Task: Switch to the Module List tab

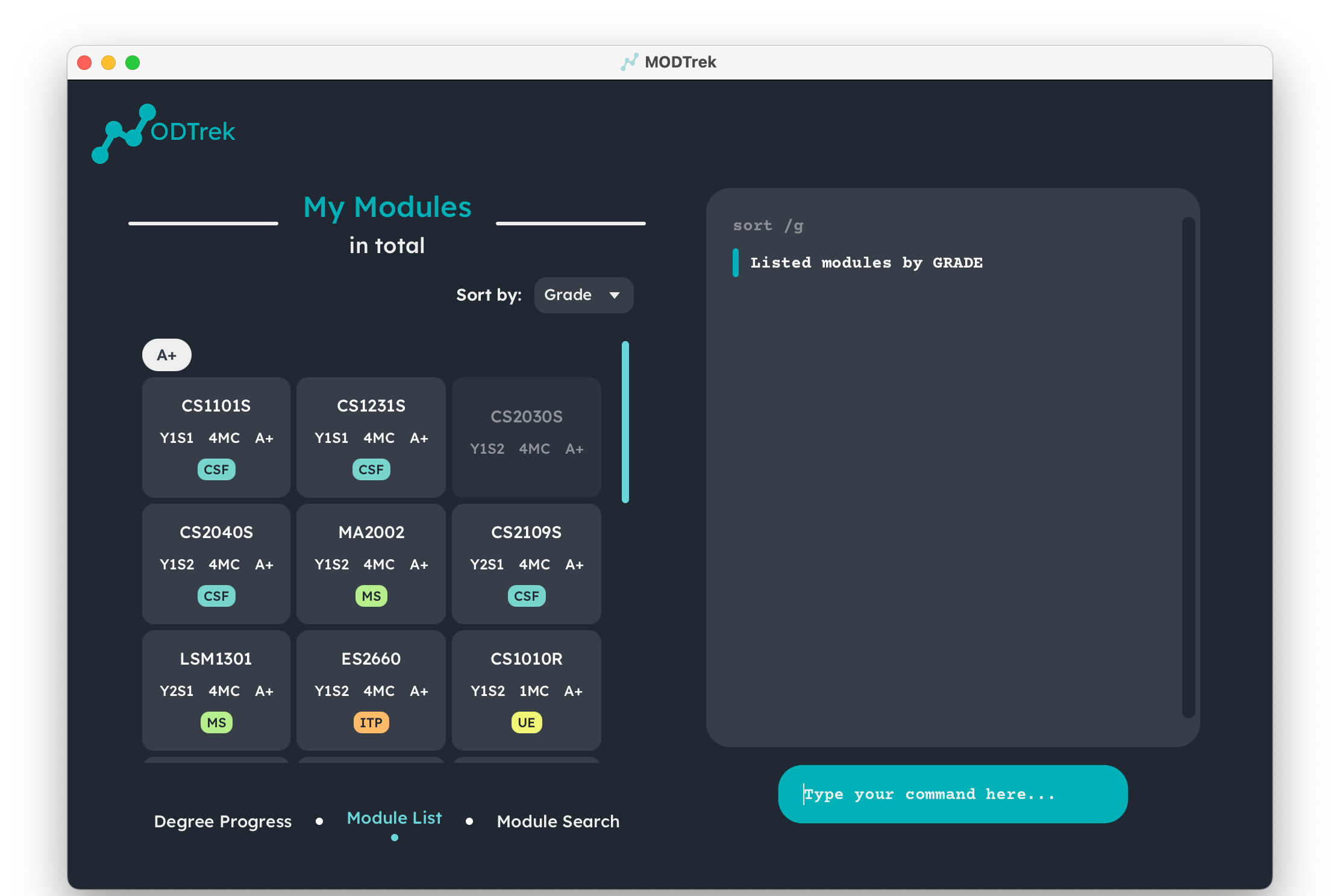Action: 395,818
